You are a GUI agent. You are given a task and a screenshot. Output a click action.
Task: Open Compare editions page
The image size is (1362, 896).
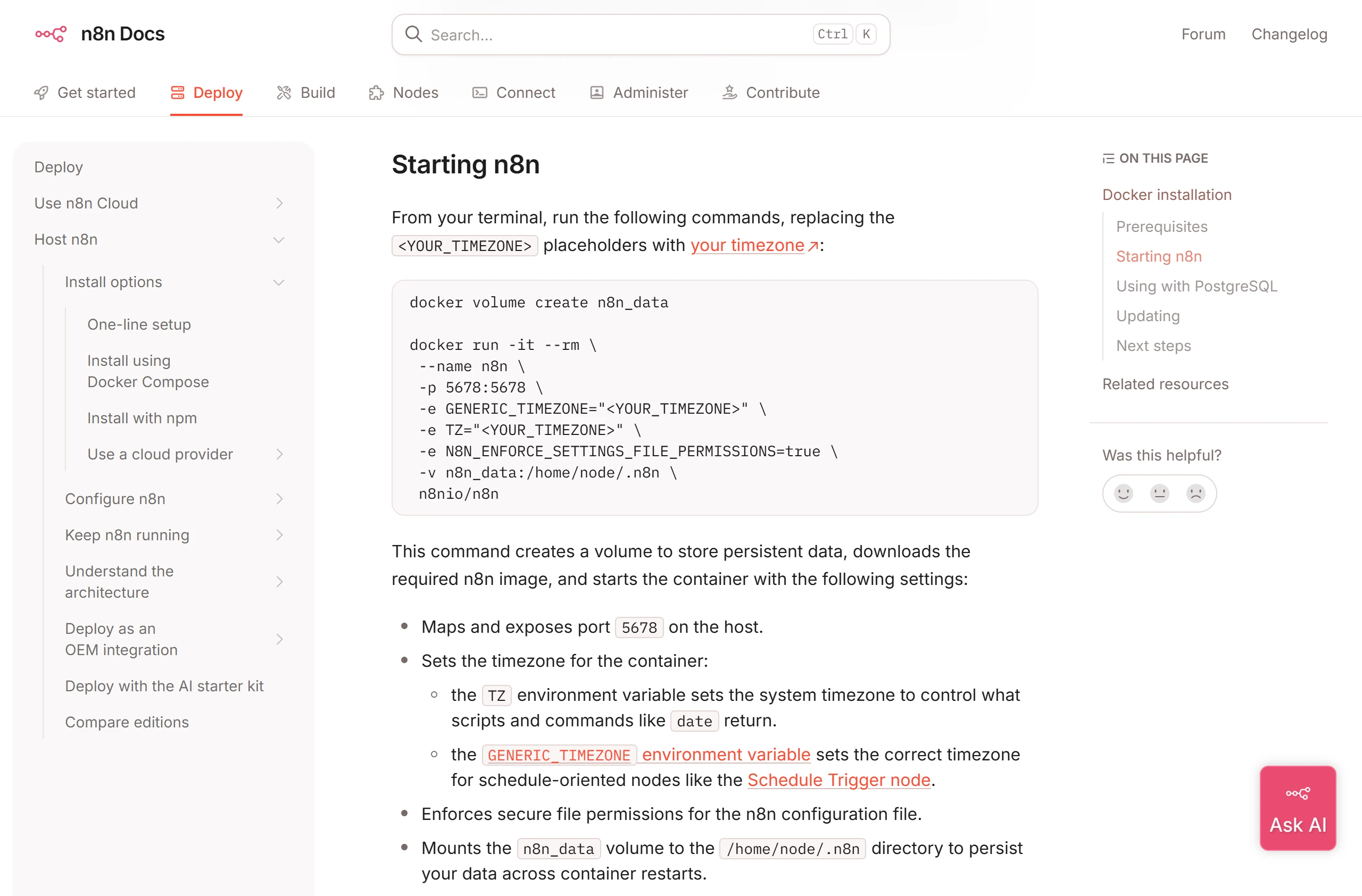(127, 722)
